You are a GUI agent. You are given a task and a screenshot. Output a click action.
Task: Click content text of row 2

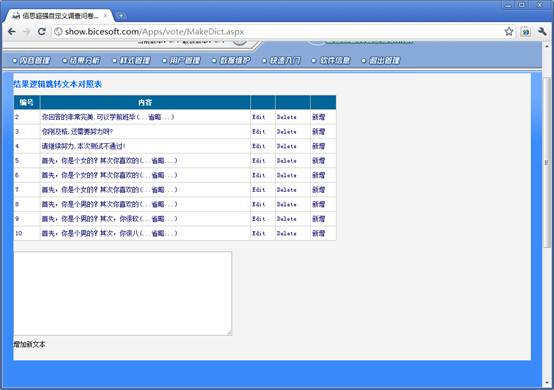click(x=108, y=117)
